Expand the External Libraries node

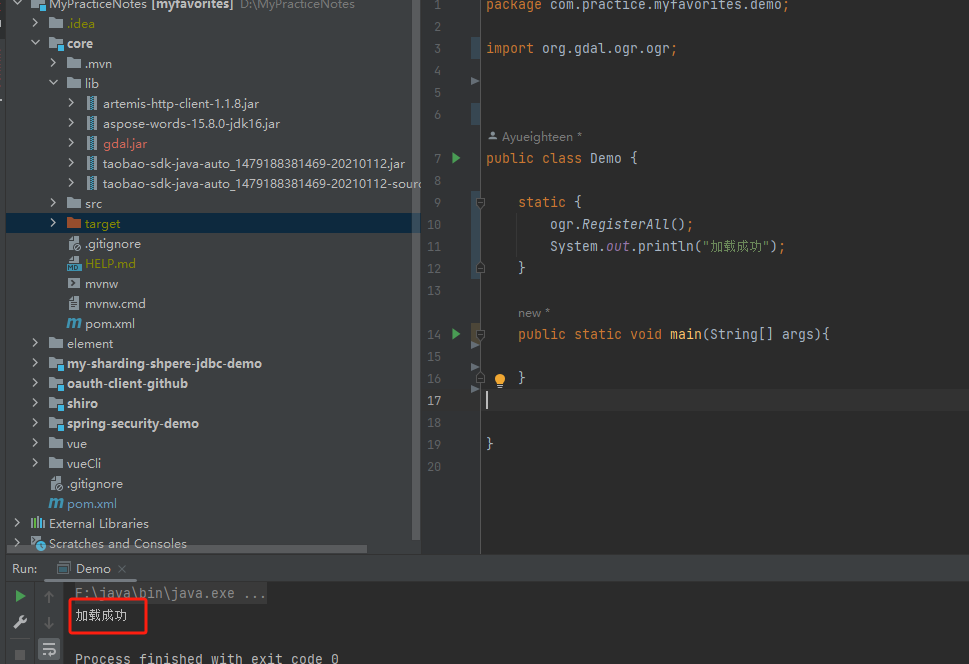pyautogui.click(x=17, y=522)
